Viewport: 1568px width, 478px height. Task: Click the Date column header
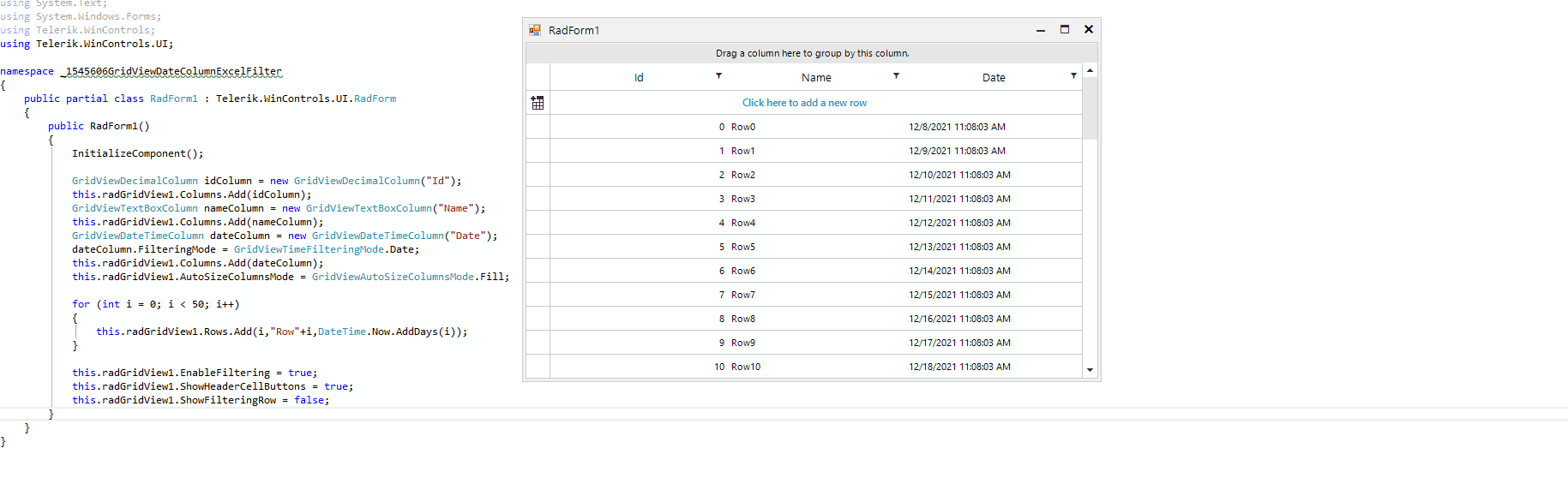click(994, 77)
